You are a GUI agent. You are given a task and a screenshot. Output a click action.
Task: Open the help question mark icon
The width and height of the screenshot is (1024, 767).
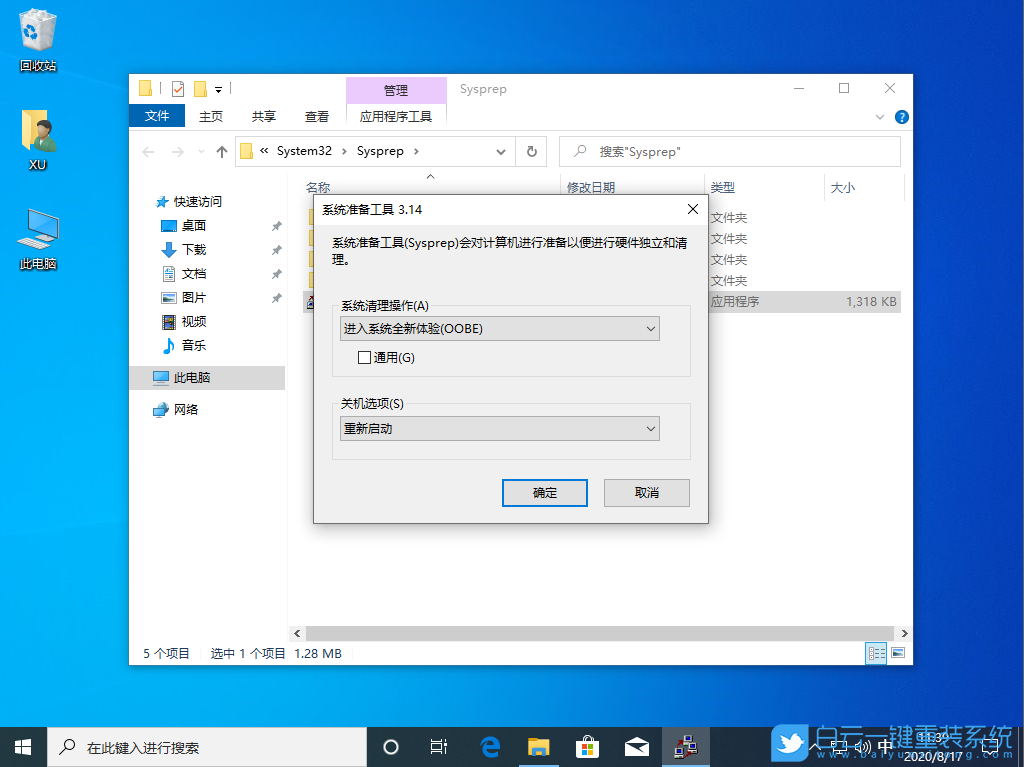pyautogui.click(x=901, y=117)
